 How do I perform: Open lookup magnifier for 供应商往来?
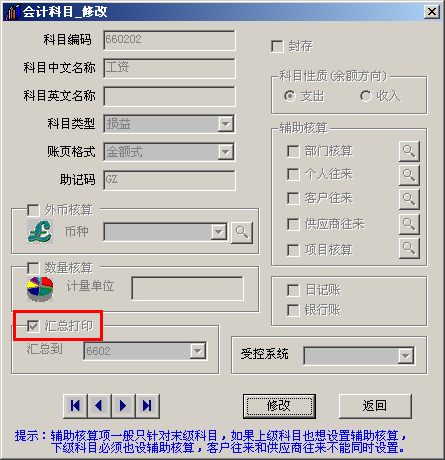pos(409,224)
